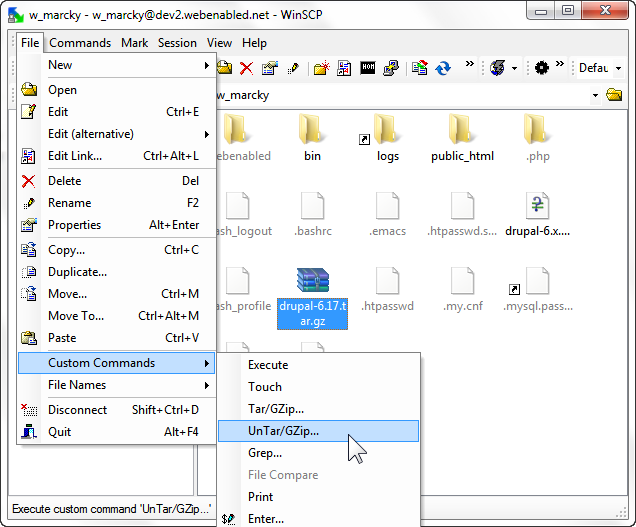Choose UnTar/GZip... custom command
This screenshot has width=636, height=527.
tap(318, 431)
